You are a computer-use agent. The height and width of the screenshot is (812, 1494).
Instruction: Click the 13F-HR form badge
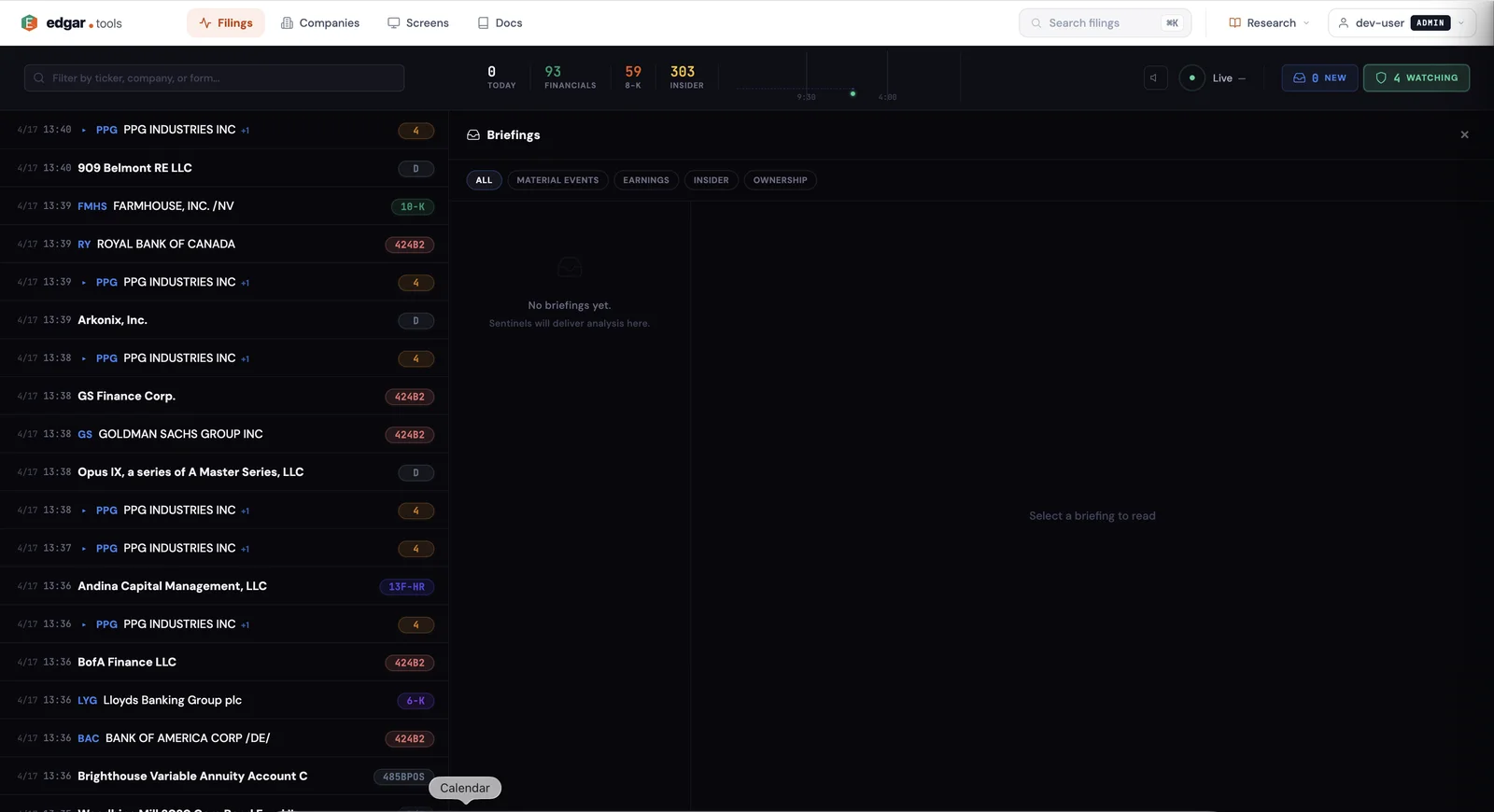click(406, 587)
